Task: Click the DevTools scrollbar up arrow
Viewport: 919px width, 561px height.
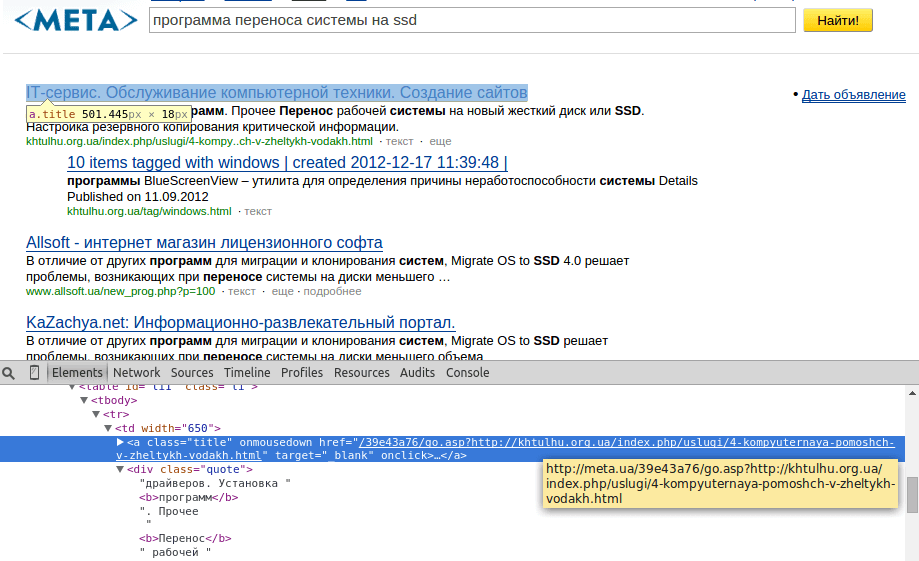Action: coord(913,393)
